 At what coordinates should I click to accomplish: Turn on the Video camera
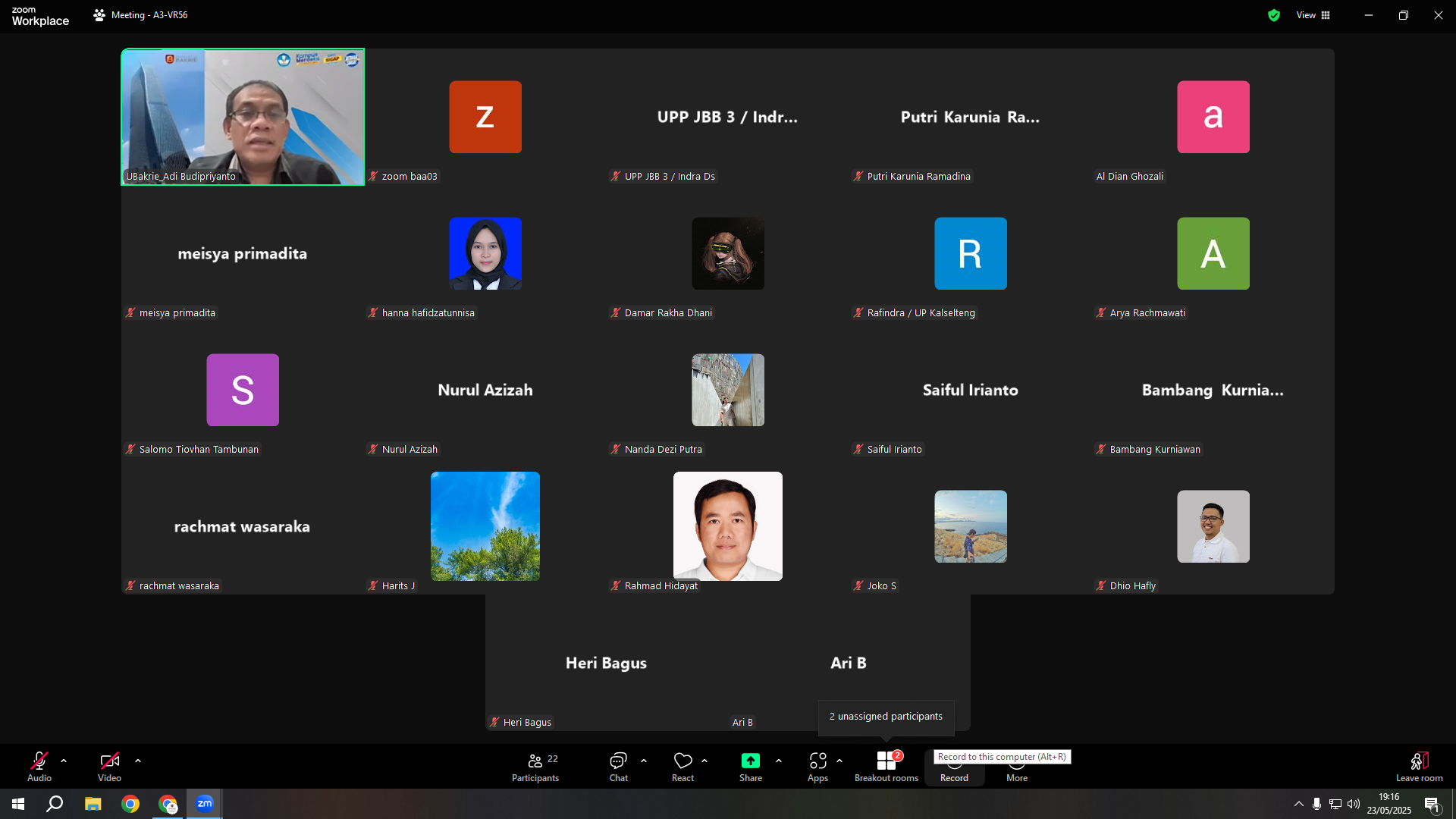[x=109, y=767]
